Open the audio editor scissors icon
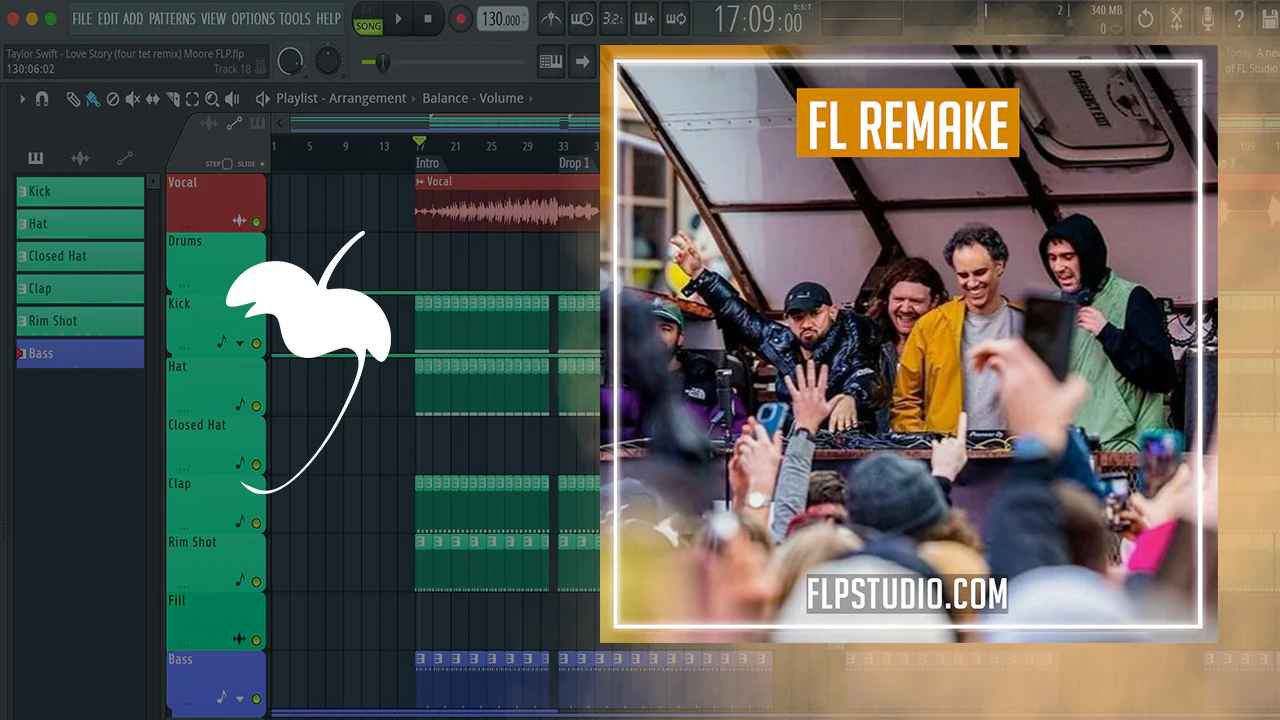1280x720 pixels. (x=1177, y=19)
